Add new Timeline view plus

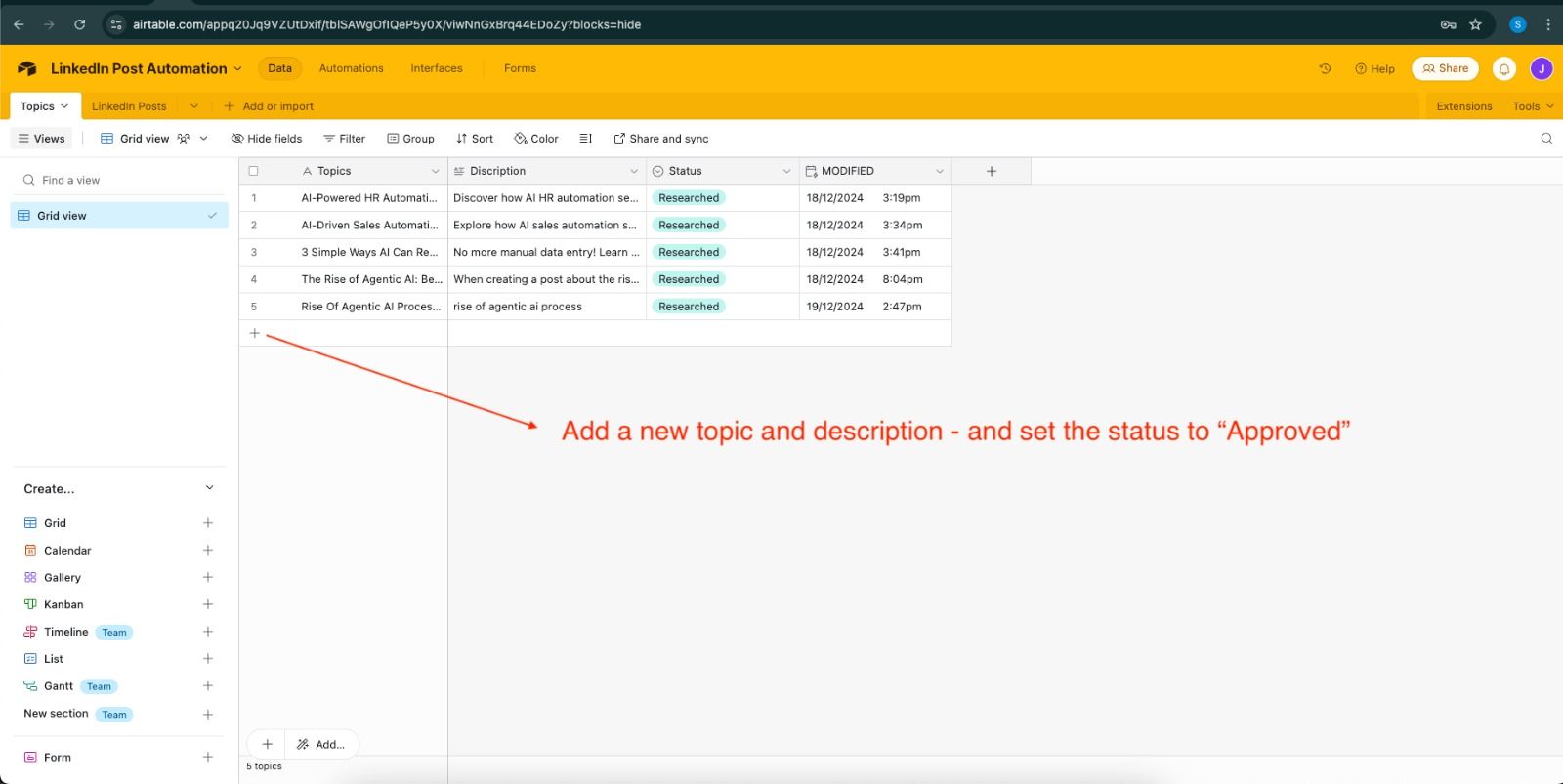click(208, 632)
